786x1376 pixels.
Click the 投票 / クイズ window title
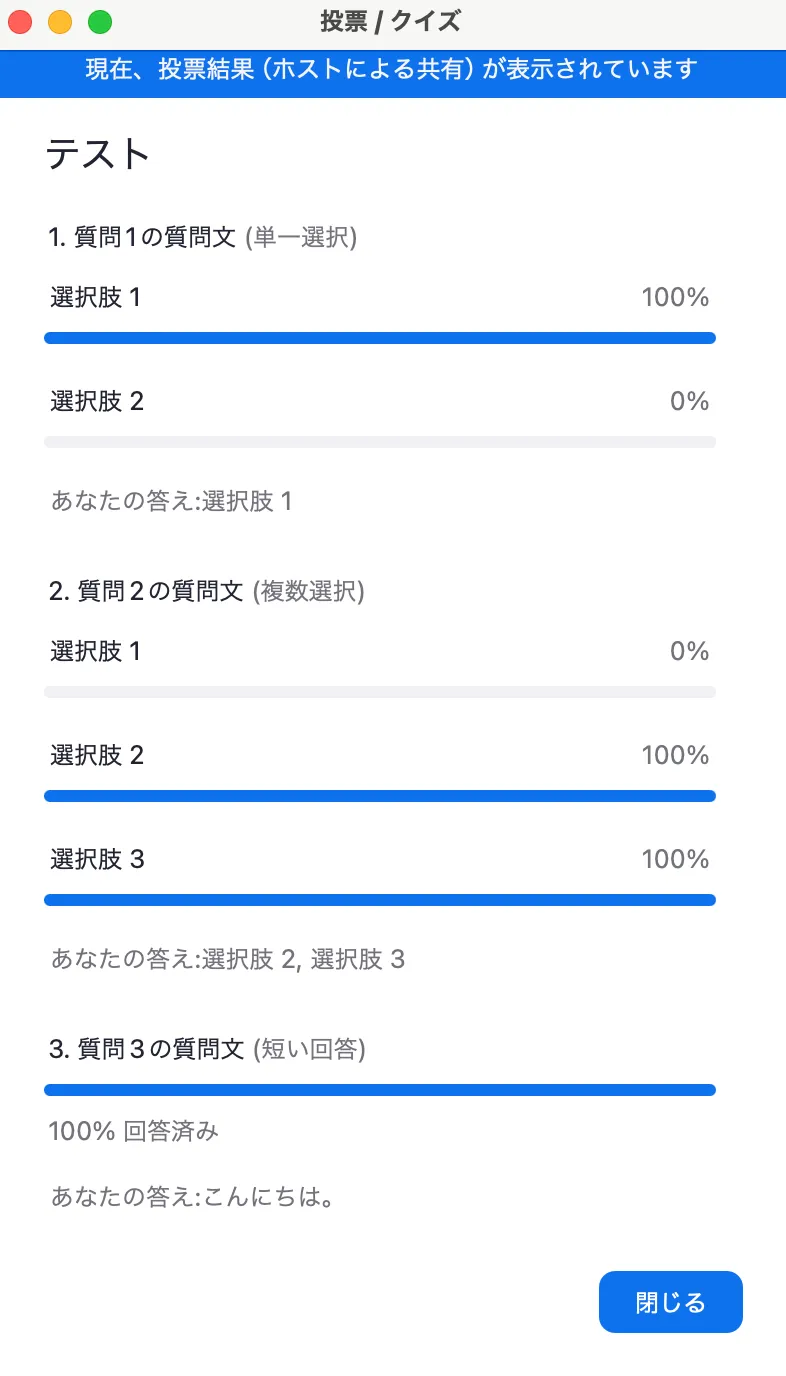393,21
